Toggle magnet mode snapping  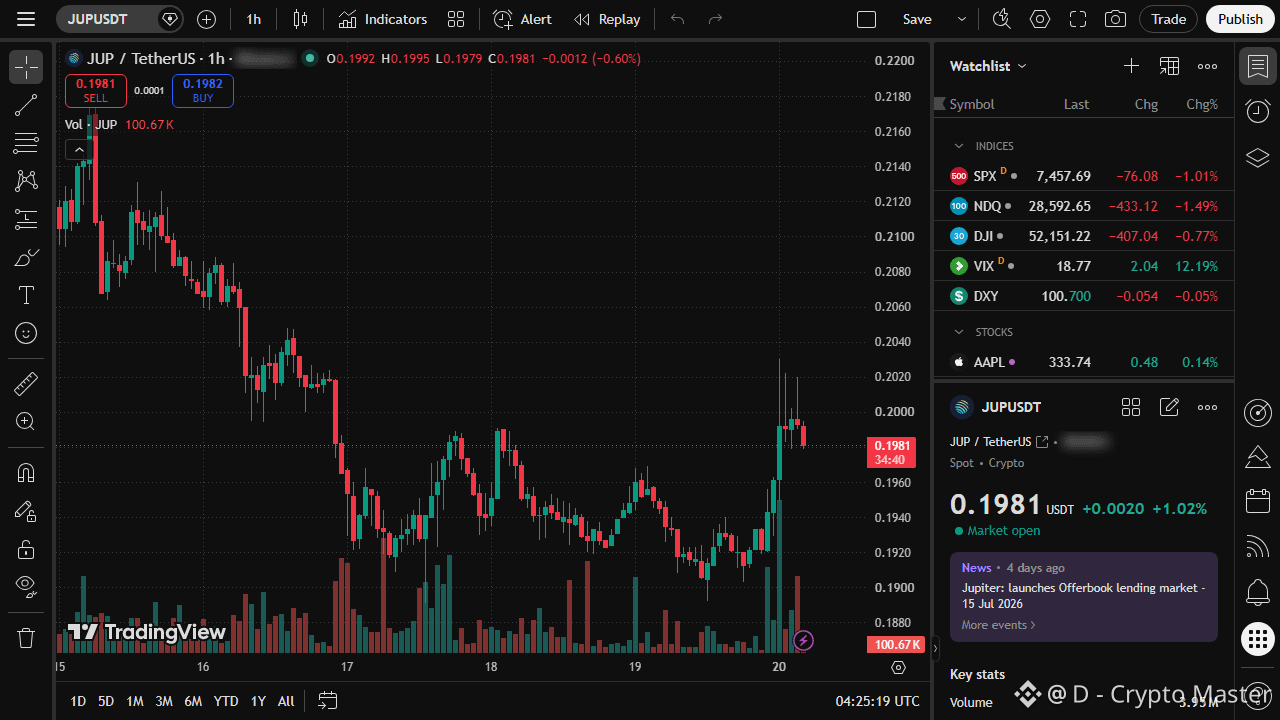coord(26,473)
